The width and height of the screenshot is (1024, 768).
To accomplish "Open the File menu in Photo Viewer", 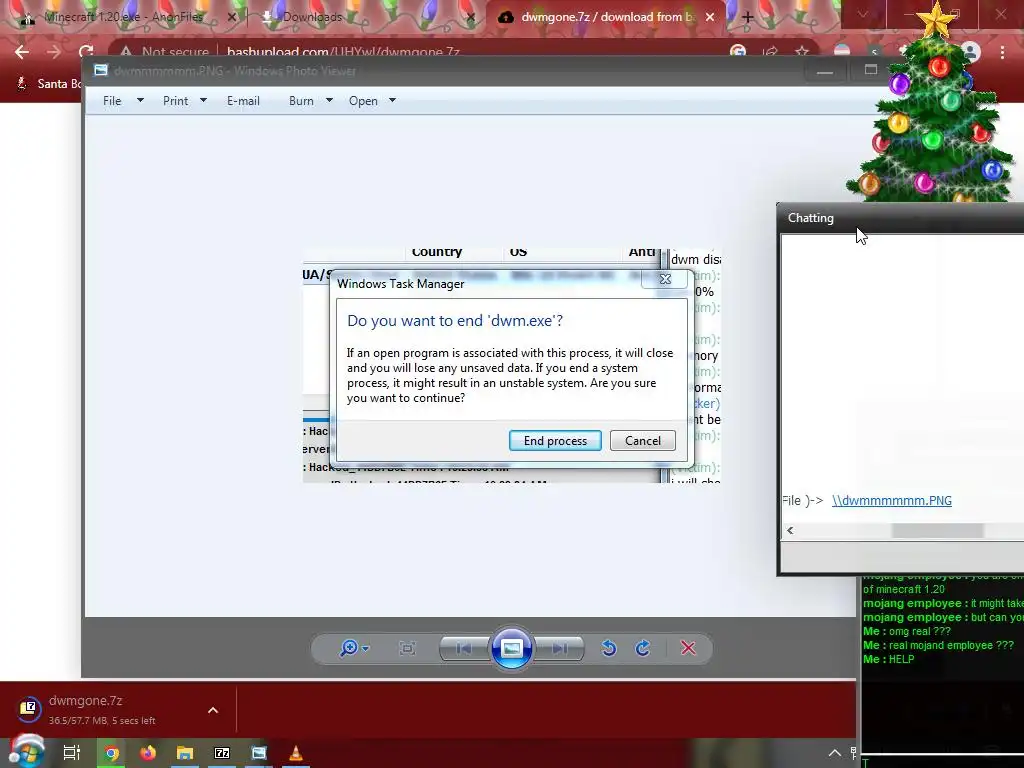I will click(112, 101).
